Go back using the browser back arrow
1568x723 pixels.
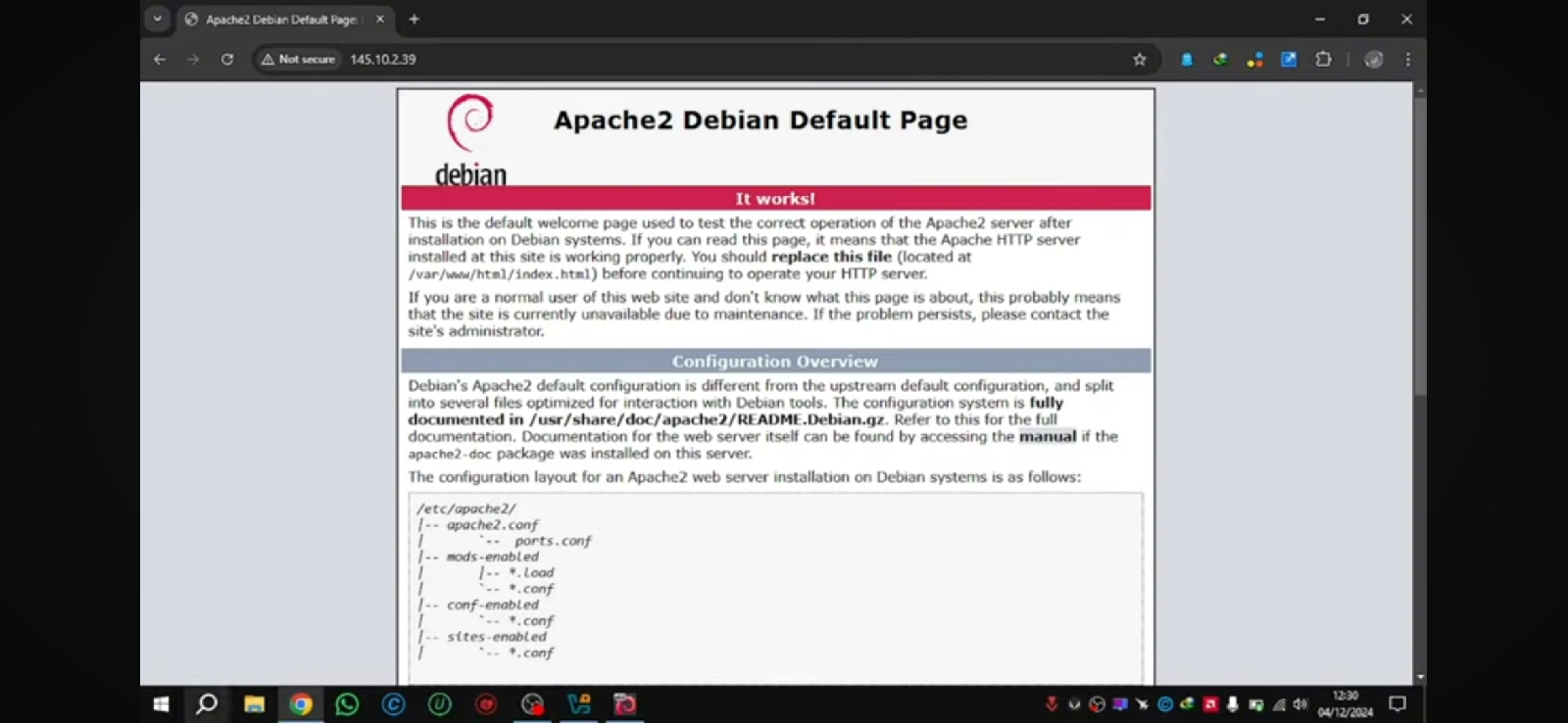click(x=160, y=60)
